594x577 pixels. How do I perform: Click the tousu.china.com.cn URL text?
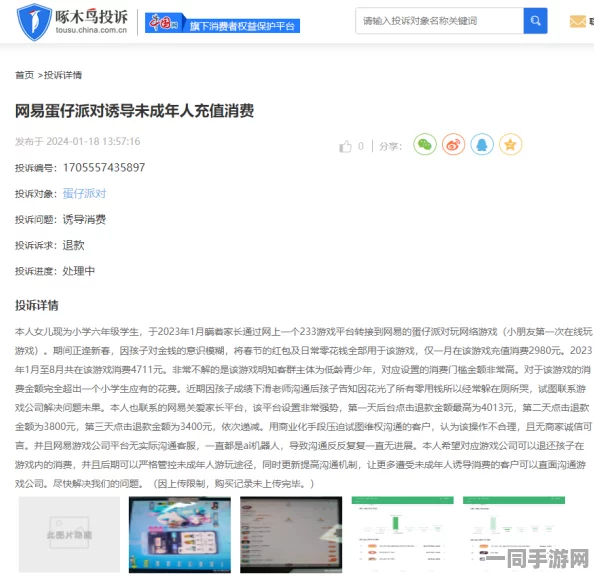click(91, 30)
